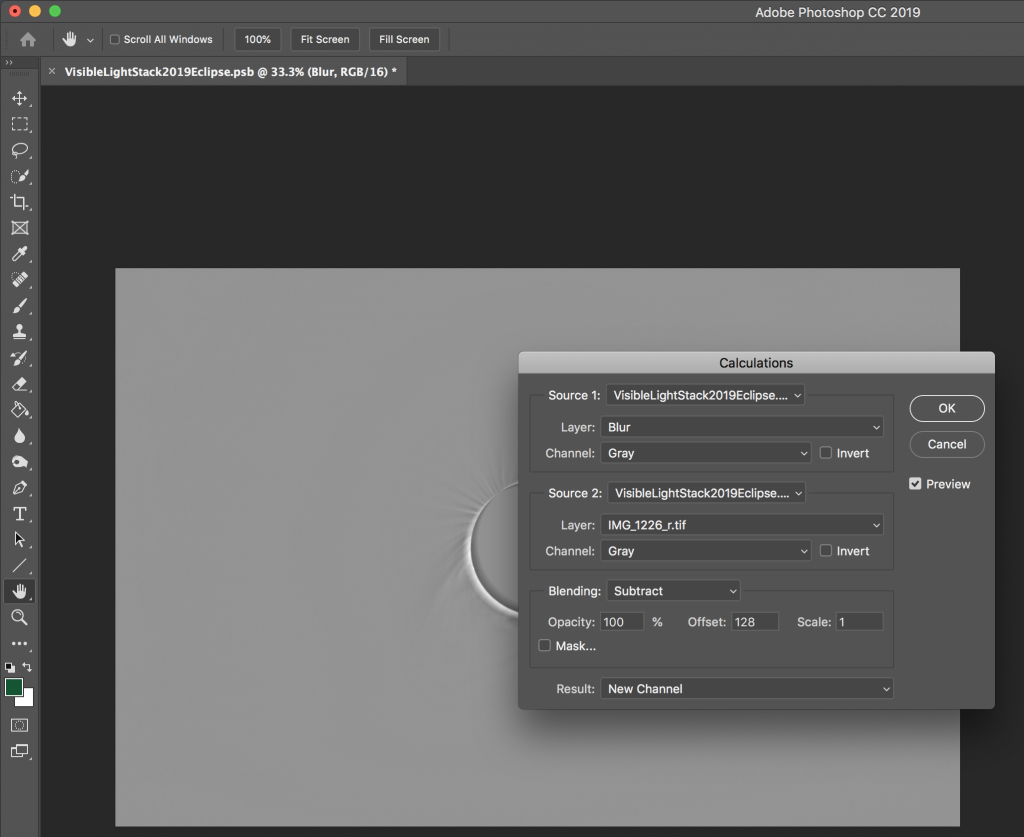Open Source 1 Layer dropdown showing Blur

[742, 427]
